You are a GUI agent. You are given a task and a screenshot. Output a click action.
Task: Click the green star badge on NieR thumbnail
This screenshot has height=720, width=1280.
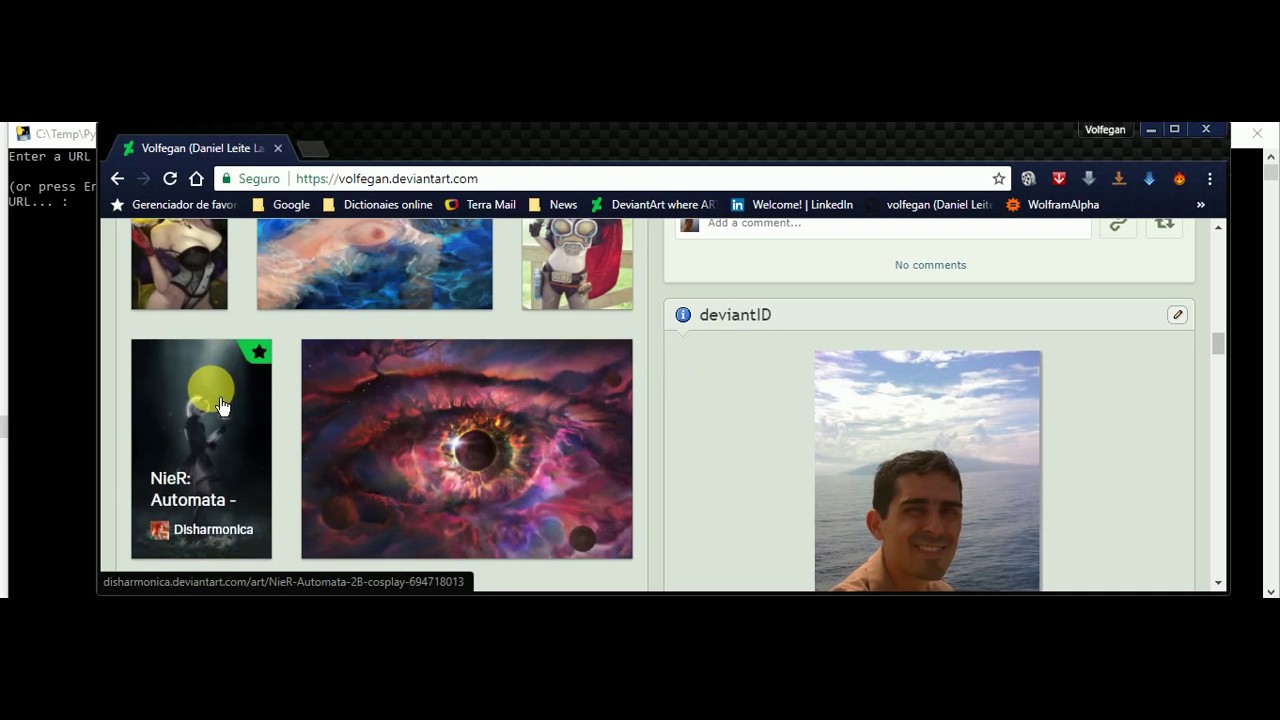coord(259,351)
